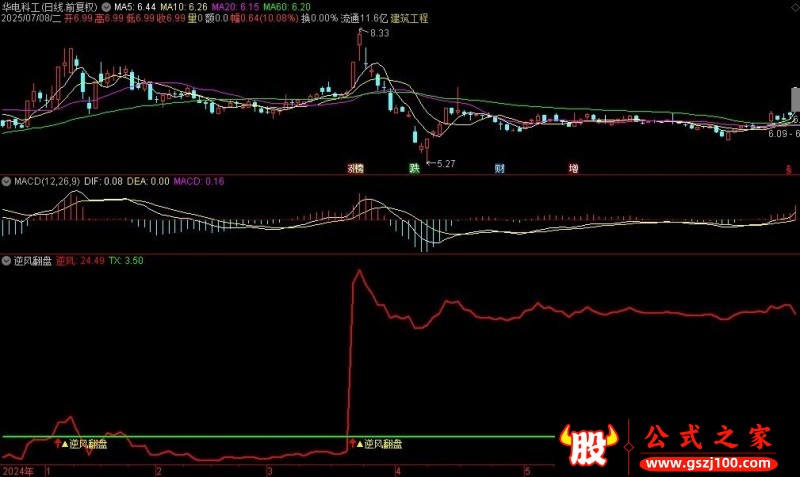
Task: Click the date 2025/07/08/二
Action: click(x=32, y=18)
